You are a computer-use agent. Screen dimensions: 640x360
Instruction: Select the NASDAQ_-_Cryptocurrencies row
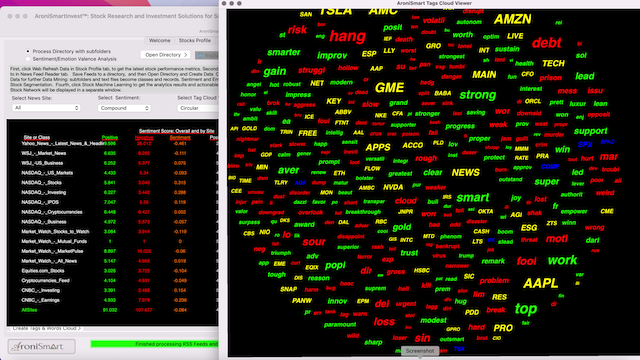[x=52, y=212]
